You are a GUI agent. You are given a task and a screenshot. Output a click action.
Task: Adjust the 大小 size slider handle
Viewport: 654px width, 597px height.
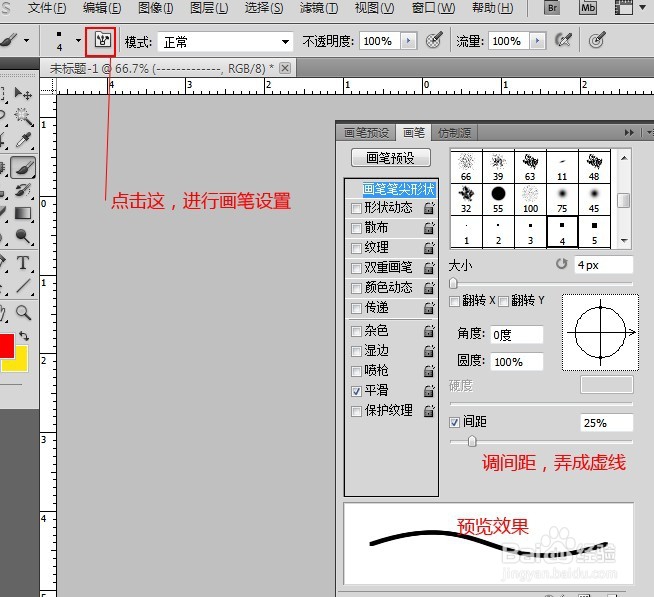453,284
